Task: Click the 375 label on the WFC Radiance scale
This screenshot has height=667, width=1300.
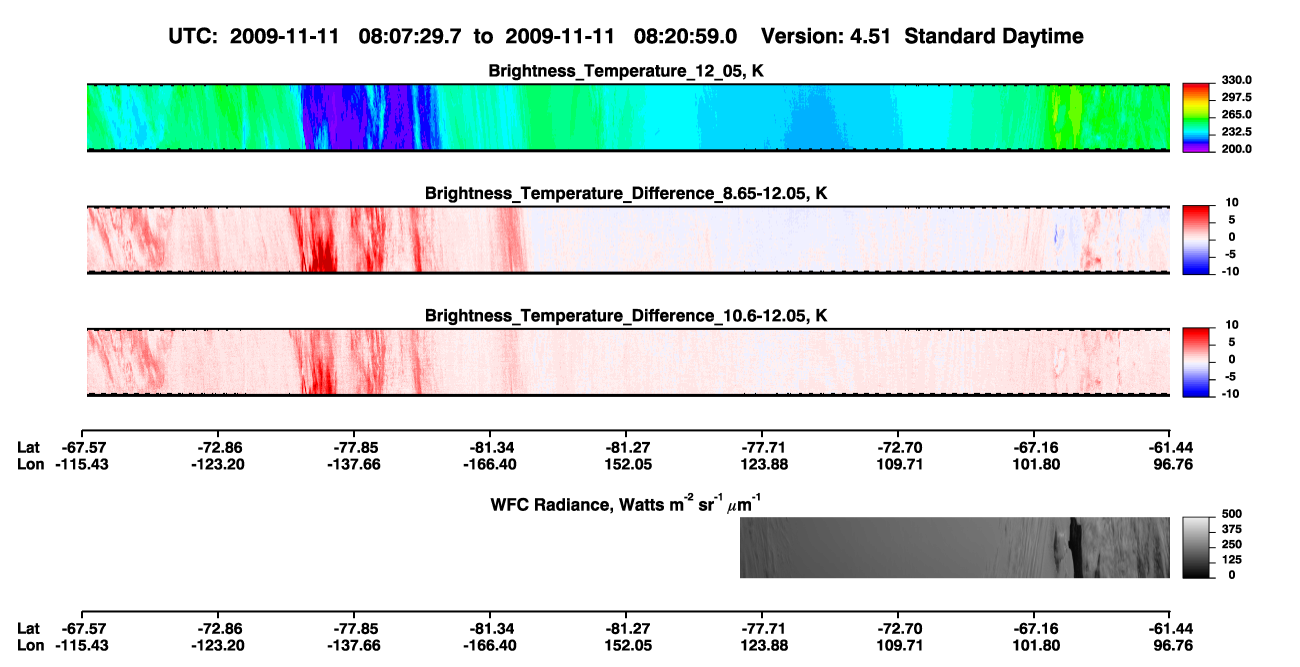Action: 1232,529
